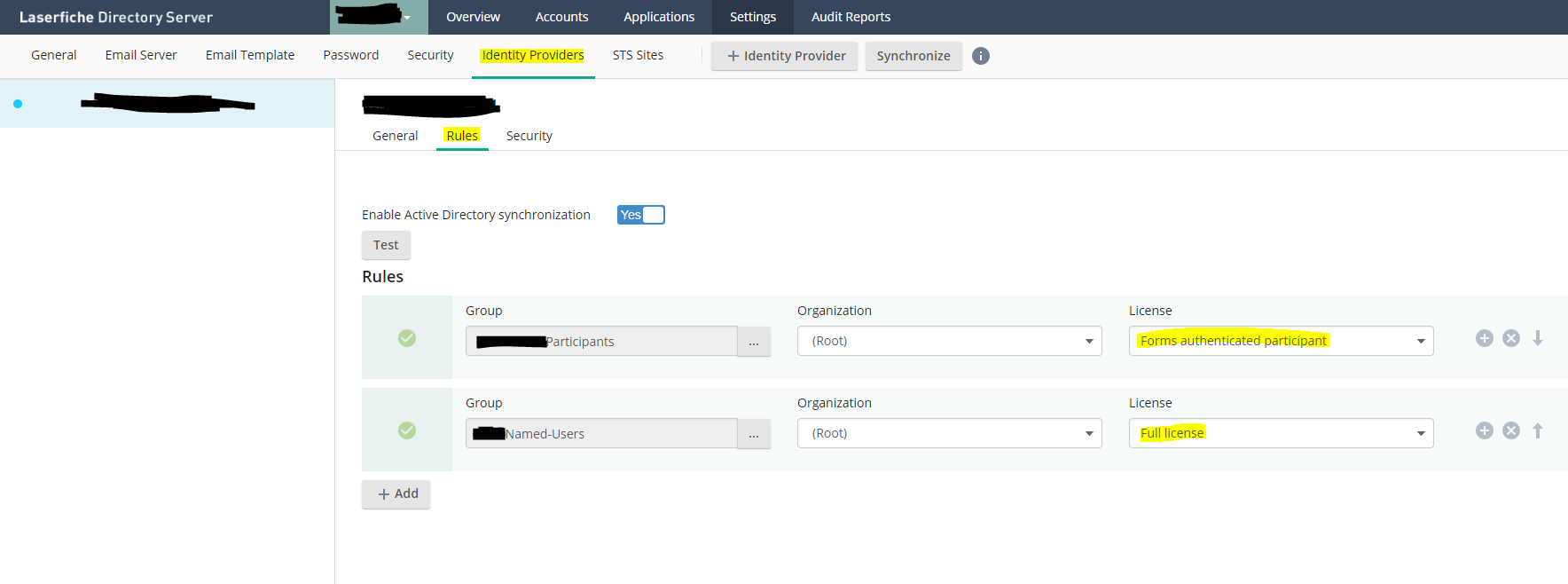
Task: Click the + Identity Provider button
Action: pos(784,56)
